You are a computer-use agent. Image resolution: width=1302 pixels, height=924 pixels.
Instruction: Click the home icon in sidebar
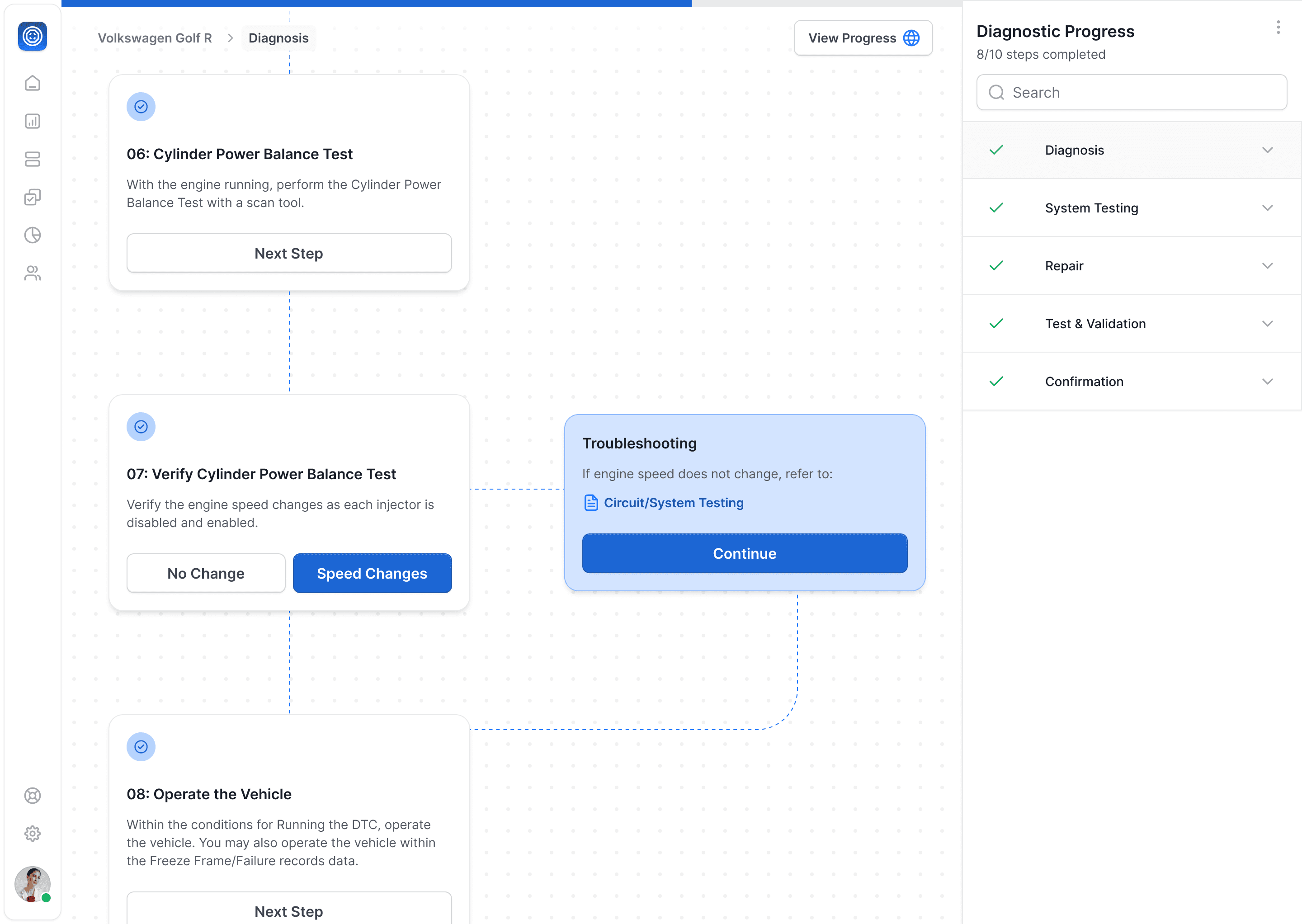[x=33, y=83]
